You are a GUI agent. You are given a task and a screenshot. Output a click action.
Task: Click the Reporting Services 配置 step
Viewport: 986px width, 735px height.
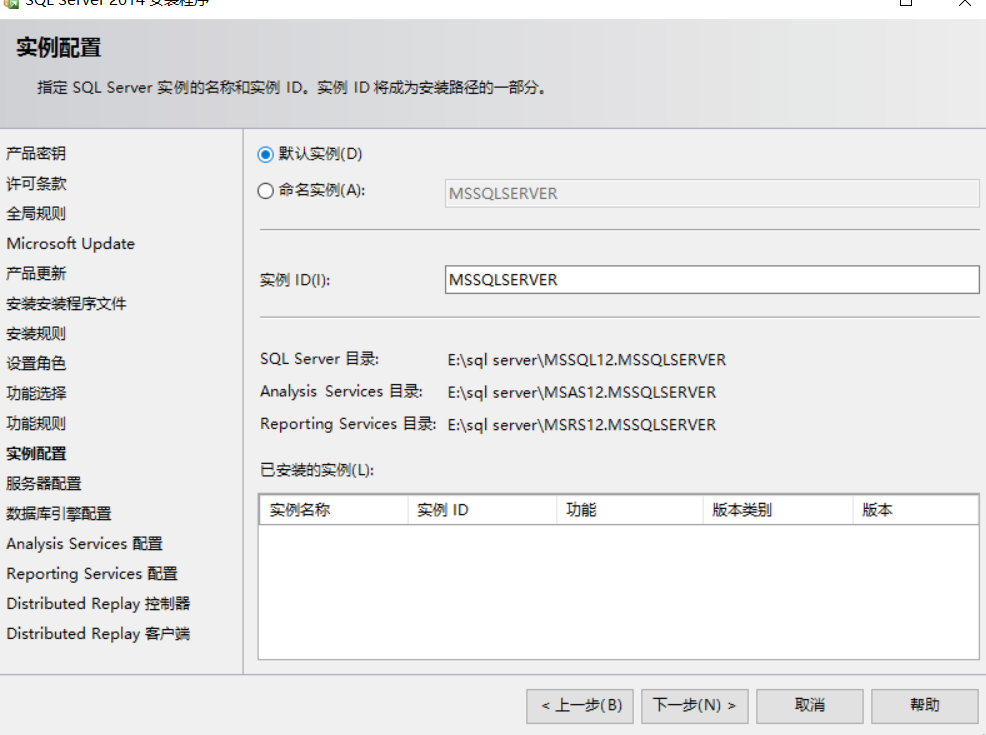click(92, 574)
